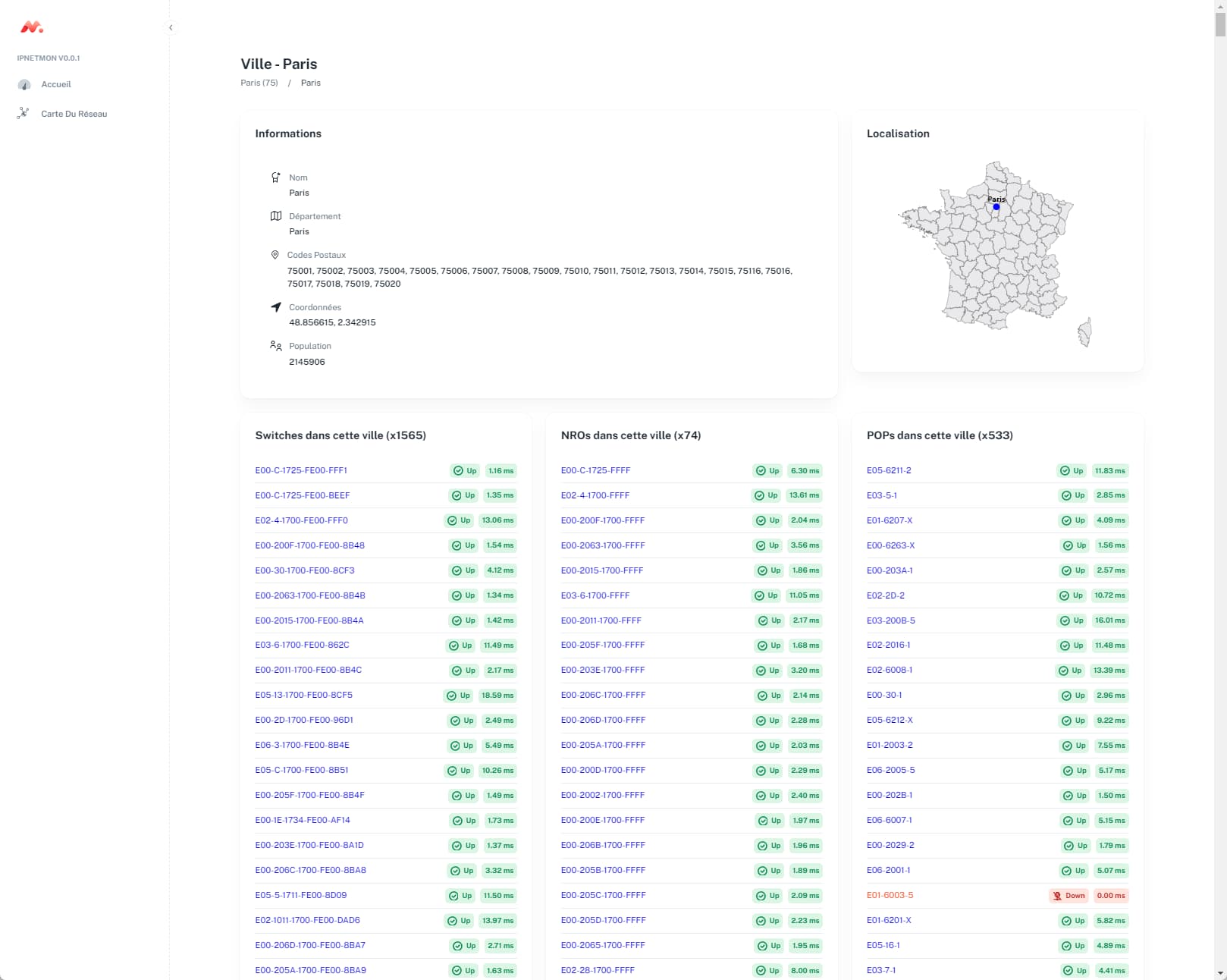Open NRO E02-4-1700-FFFF

coord(595,495)
